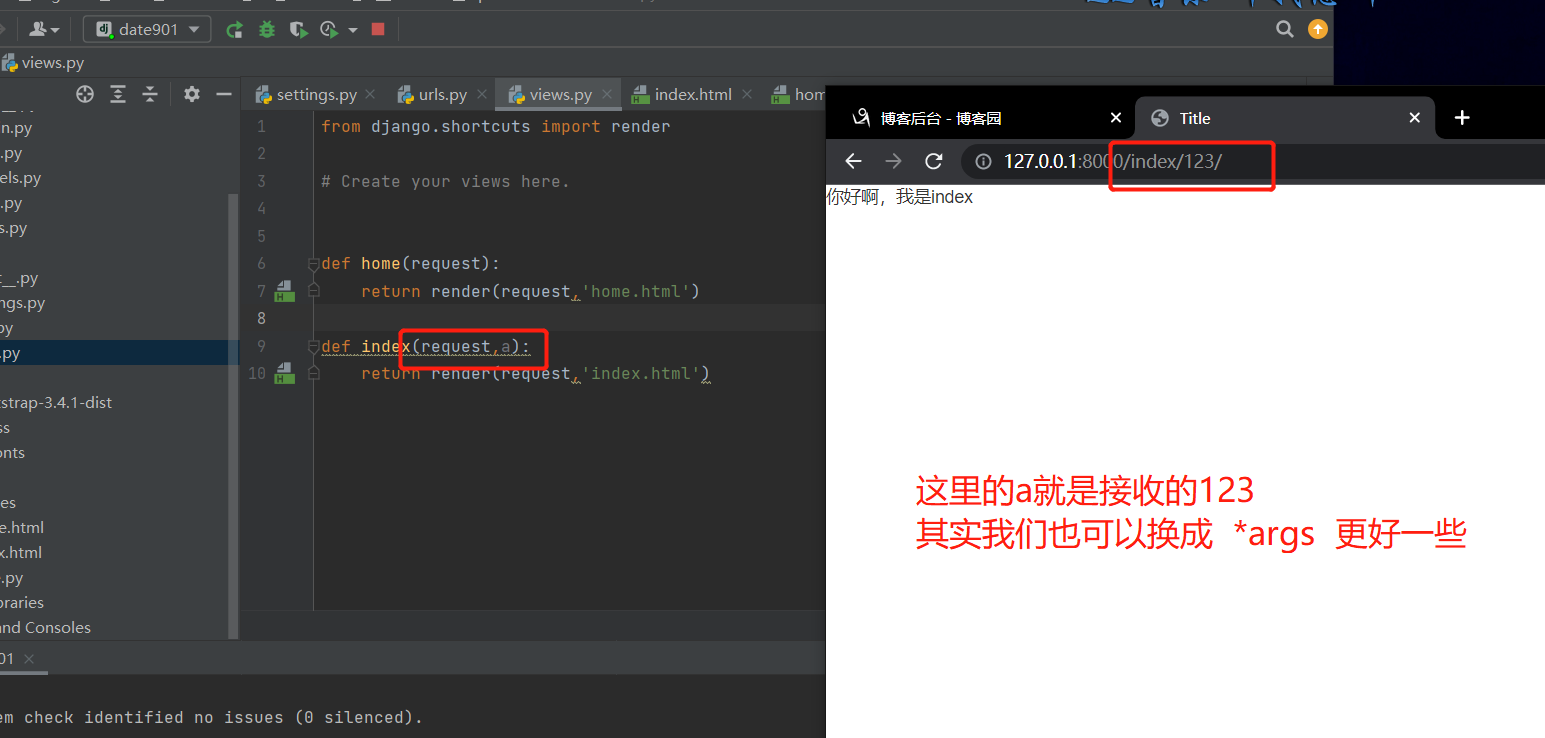Click the green Rerun icon in the toolbar
This screenshot has height=738, width=1545.
234,30
